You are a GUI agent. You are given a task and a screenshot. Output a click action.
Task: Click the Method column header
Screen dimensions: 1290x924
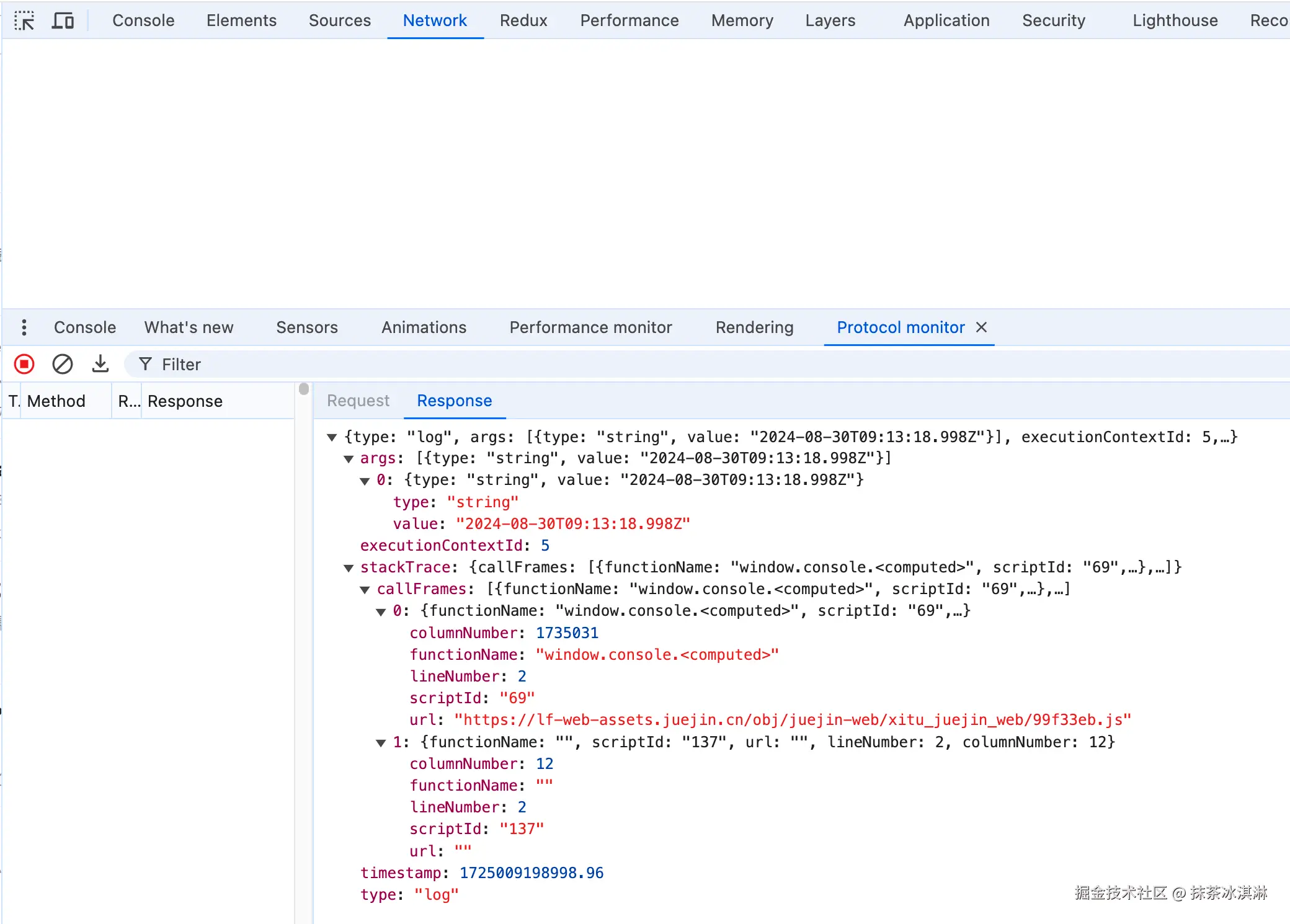[56, 401]
